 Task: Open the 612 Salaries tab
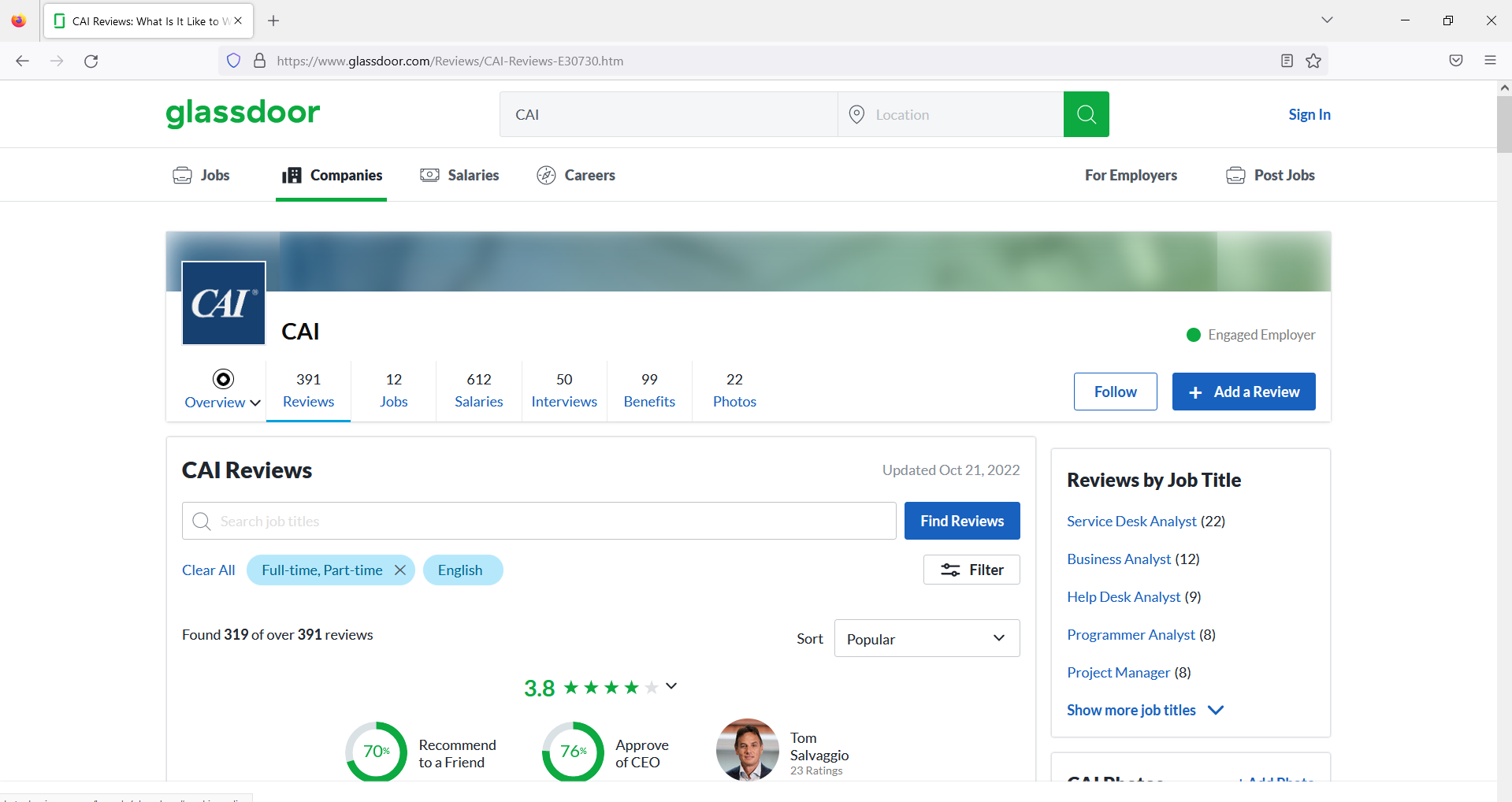478,391
